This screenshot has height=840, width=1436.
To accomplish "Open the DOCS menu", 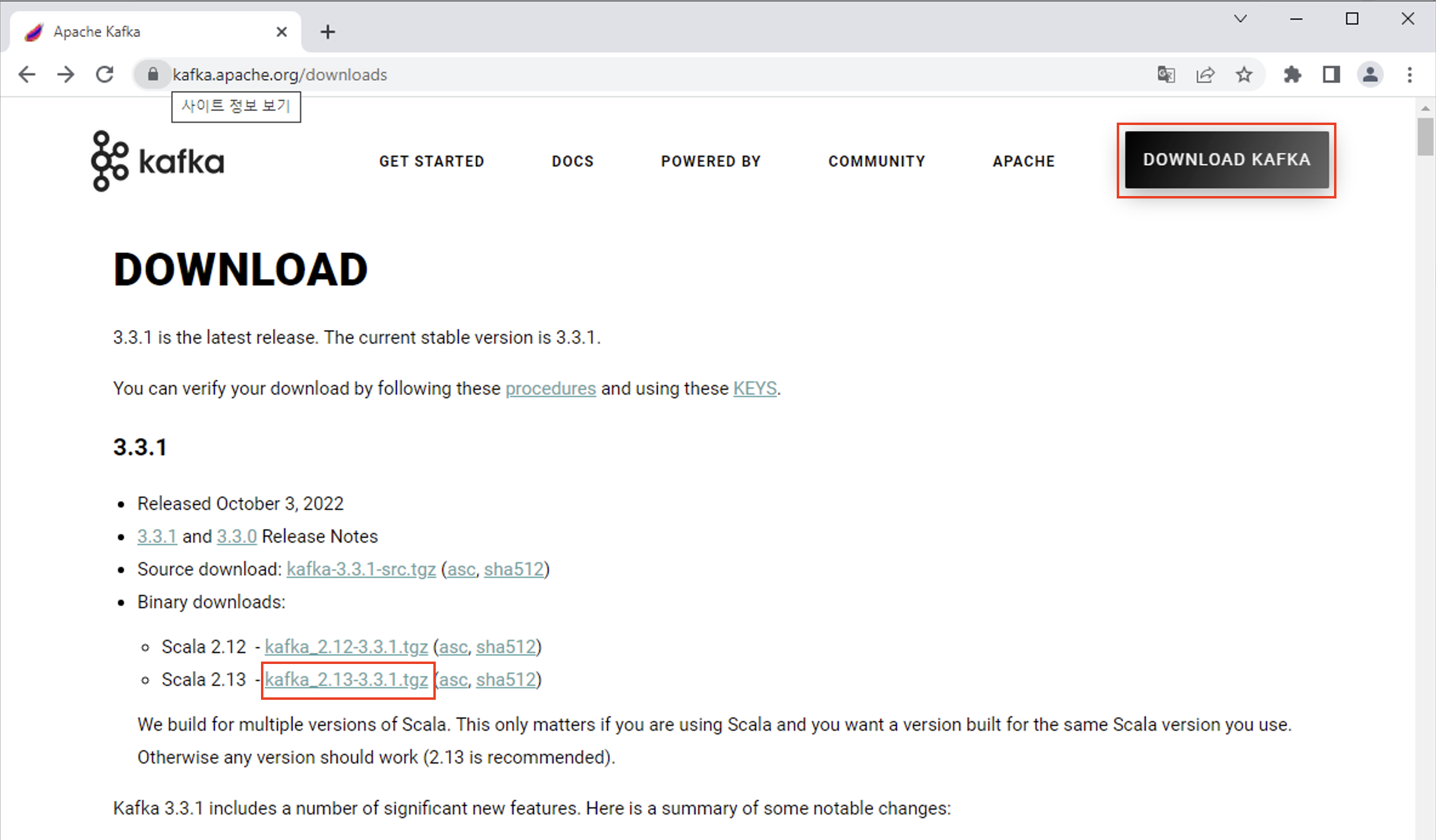I will [x=572, y=161].
